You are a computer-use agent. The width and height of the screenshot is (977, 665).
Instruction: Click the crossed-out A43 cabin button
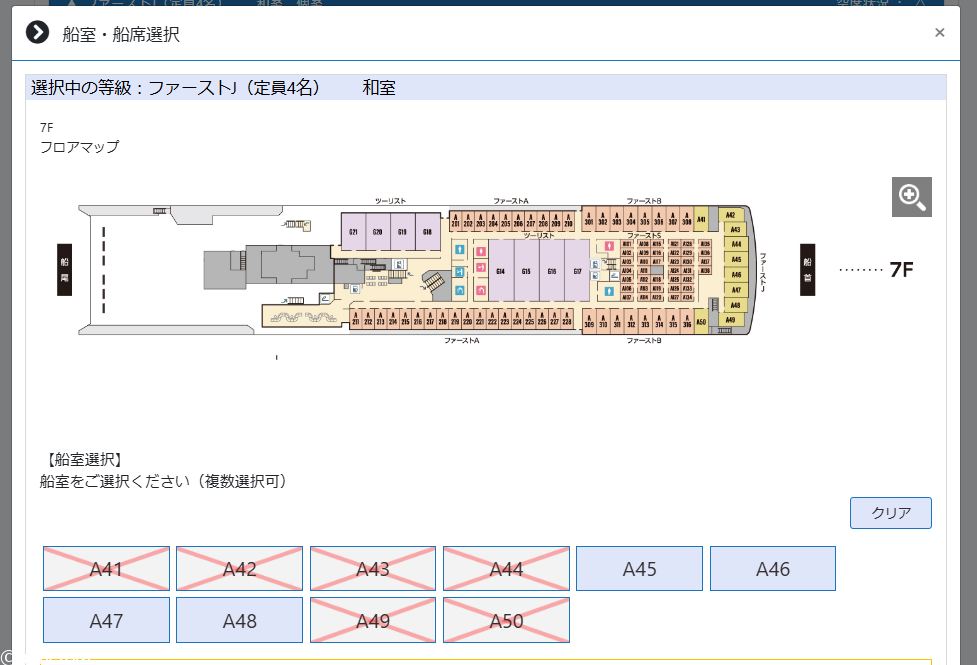[x=372, y=569]
